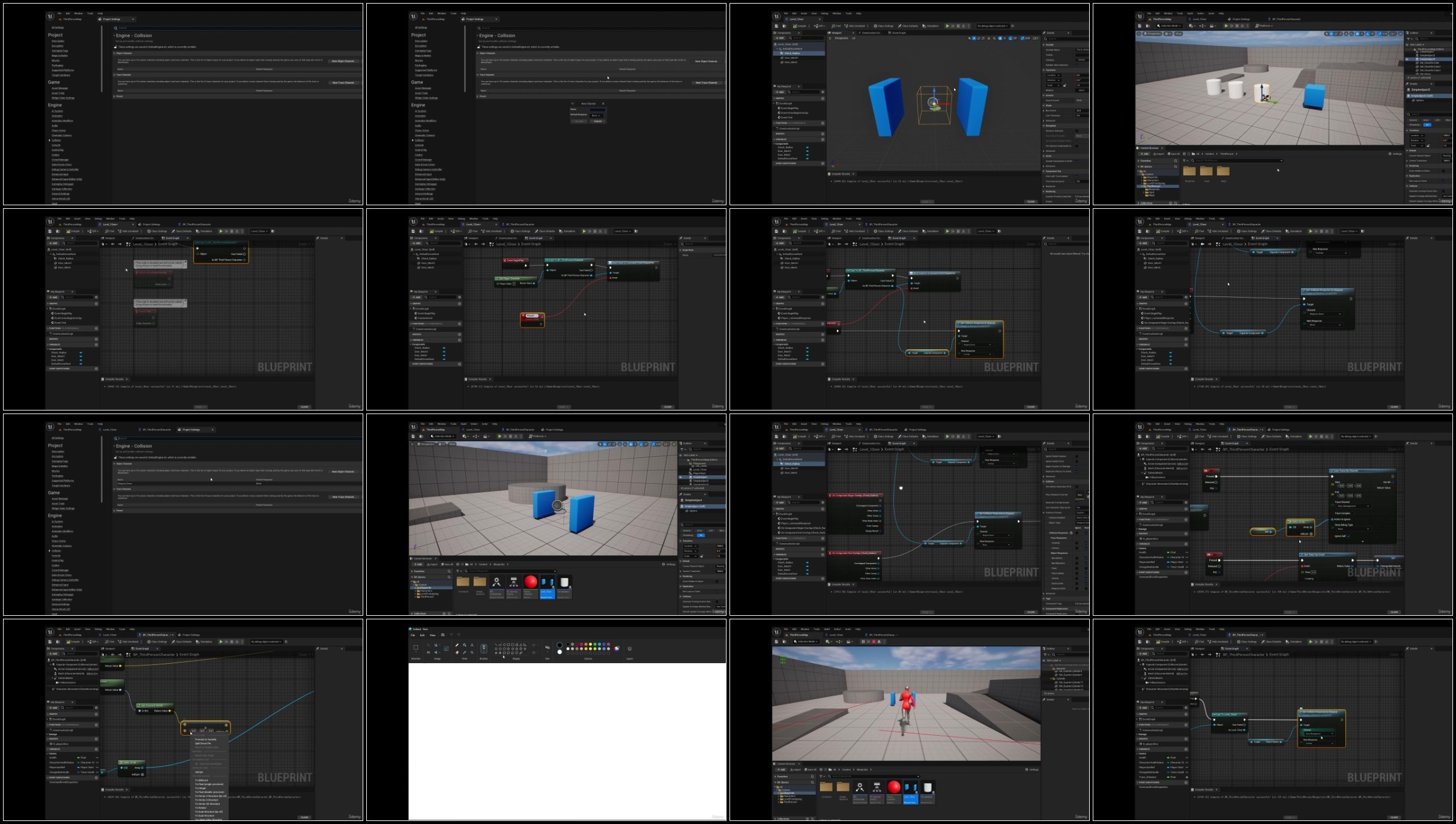Expand the Preset section behind the New Channel dialog
Image resolution: width=1456 pixels, height=824 pixels.
pos(477,96)
